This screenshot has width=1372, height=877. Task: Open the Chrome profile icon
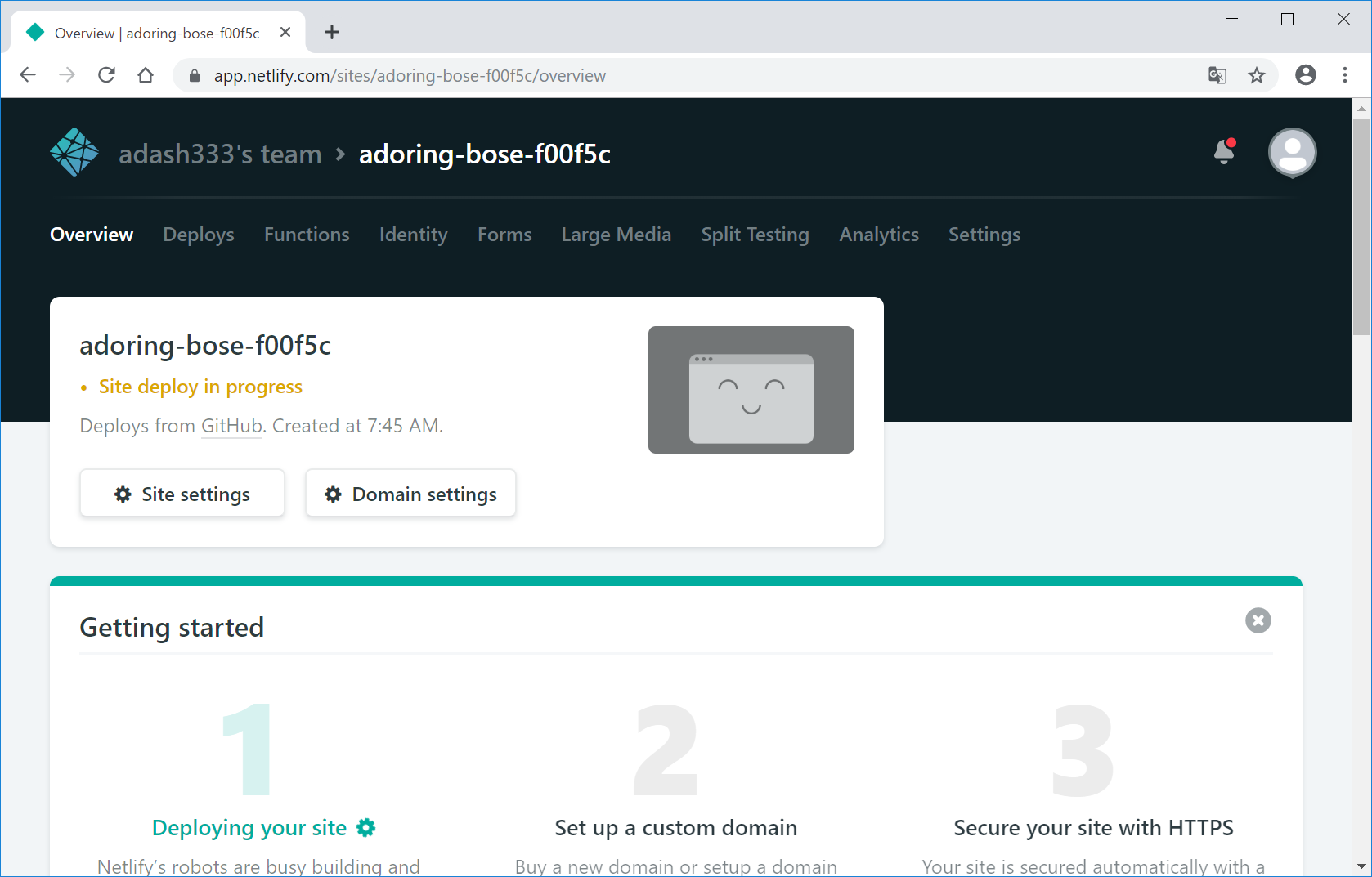click(x=1306, y=75)
